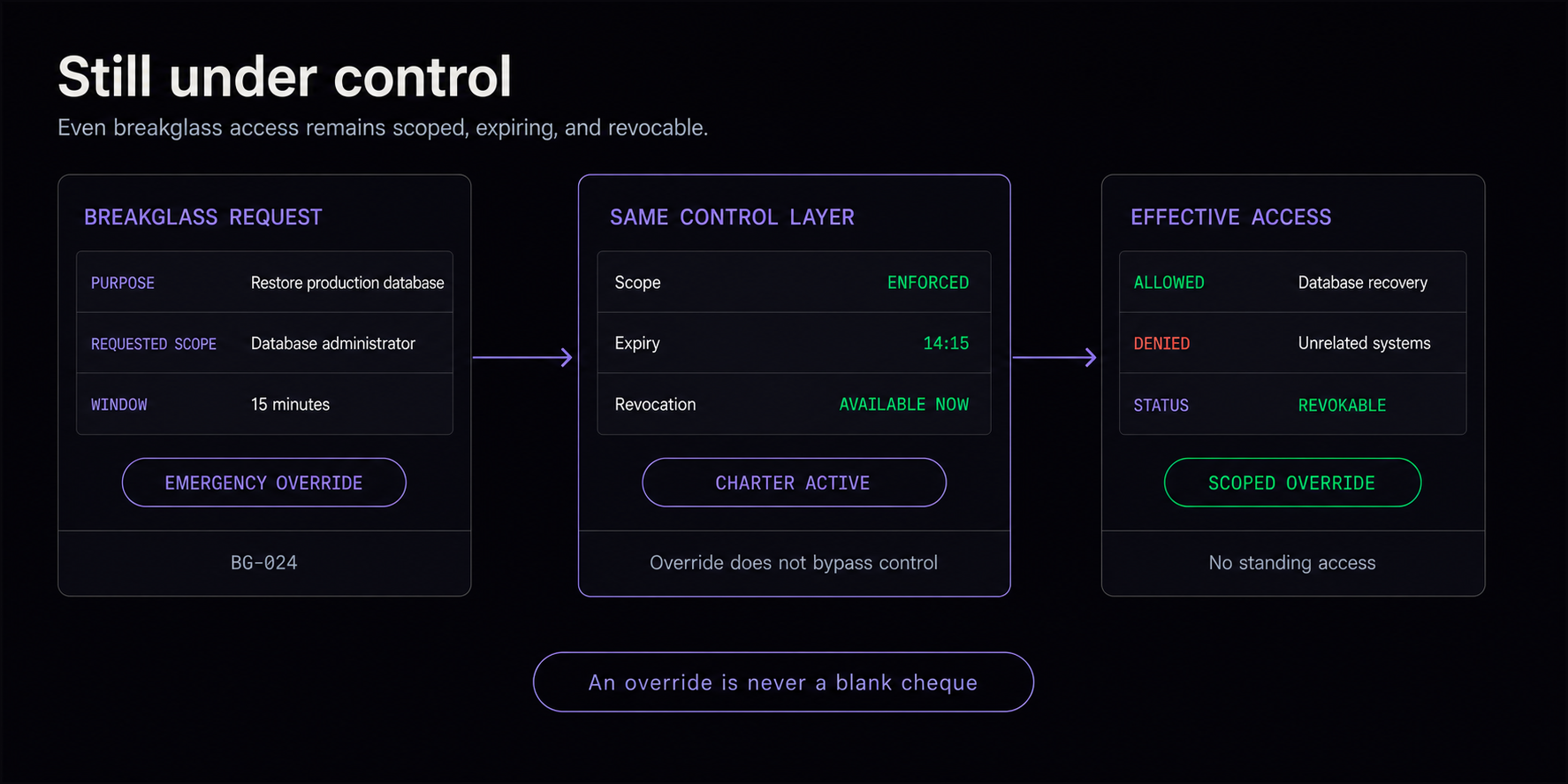Click the Expiry 14:15 timer value

click(x=946, y=343)
